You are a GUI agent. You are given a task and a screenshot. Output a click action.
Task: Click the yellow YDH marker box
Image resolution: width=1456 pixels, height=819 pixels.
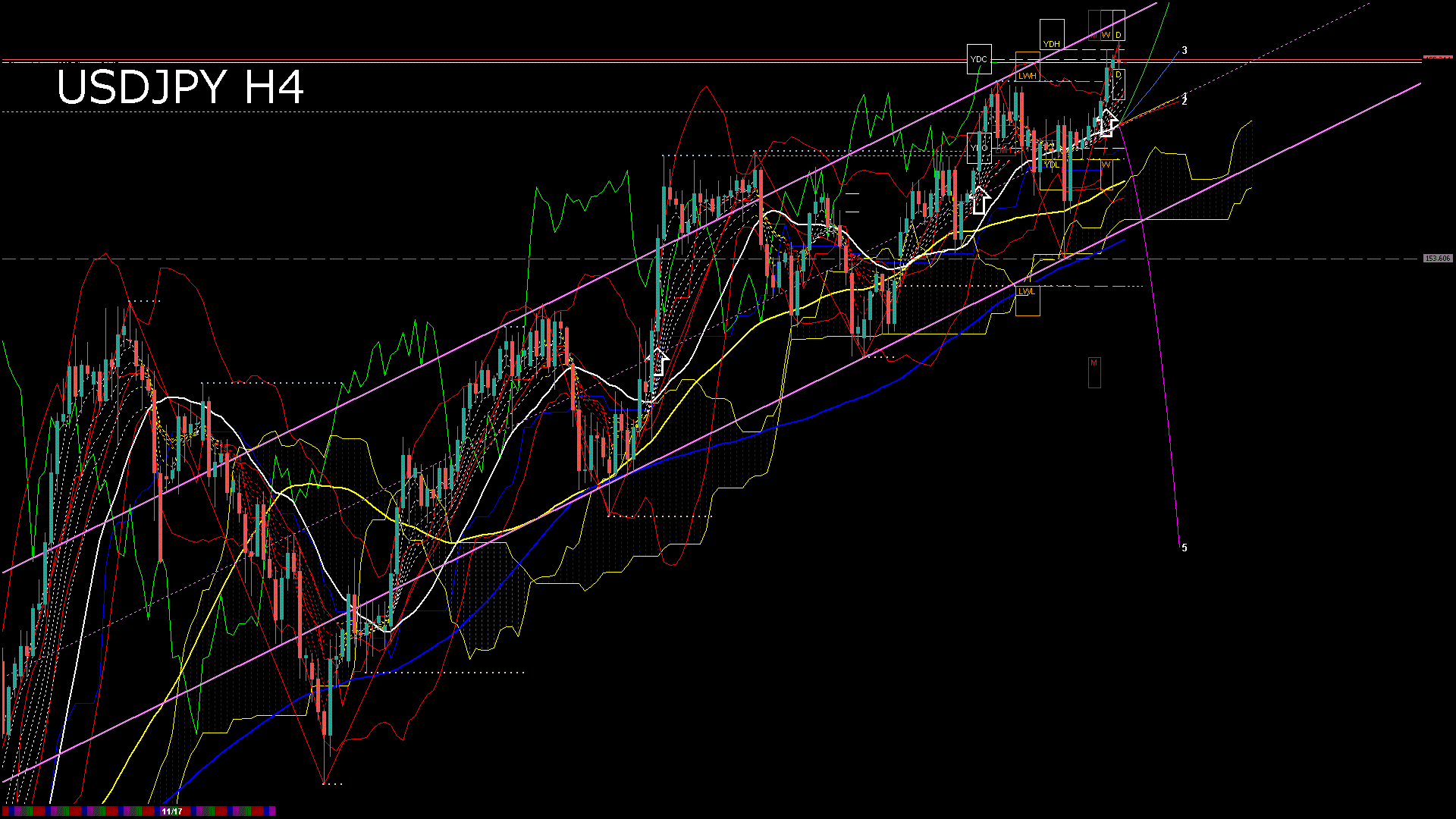pos(1052,44)
